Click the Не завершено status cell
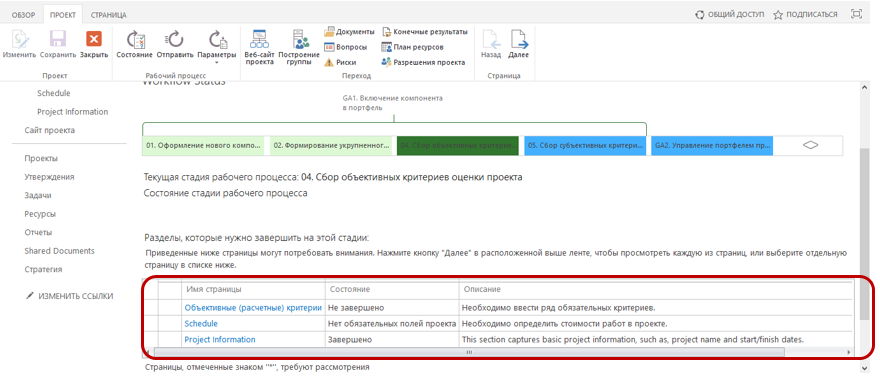This screenshot has height=377, width=880. (x=392, y=308)
